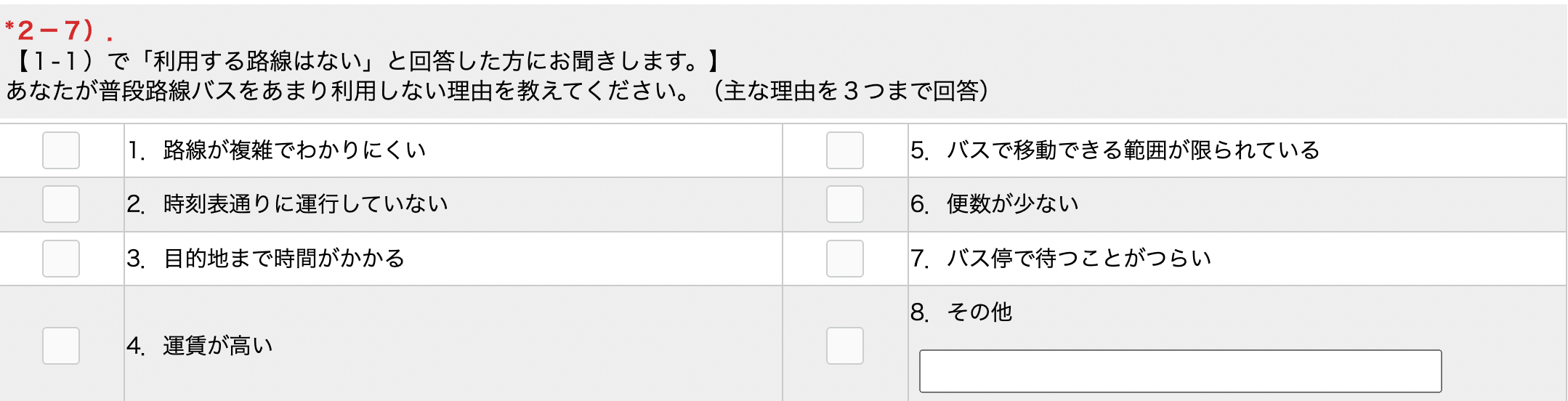1568x401 pixels.
Task: Click the 【1-1）で「利用する路線はない」 instruction line
Action: [366, 61]
